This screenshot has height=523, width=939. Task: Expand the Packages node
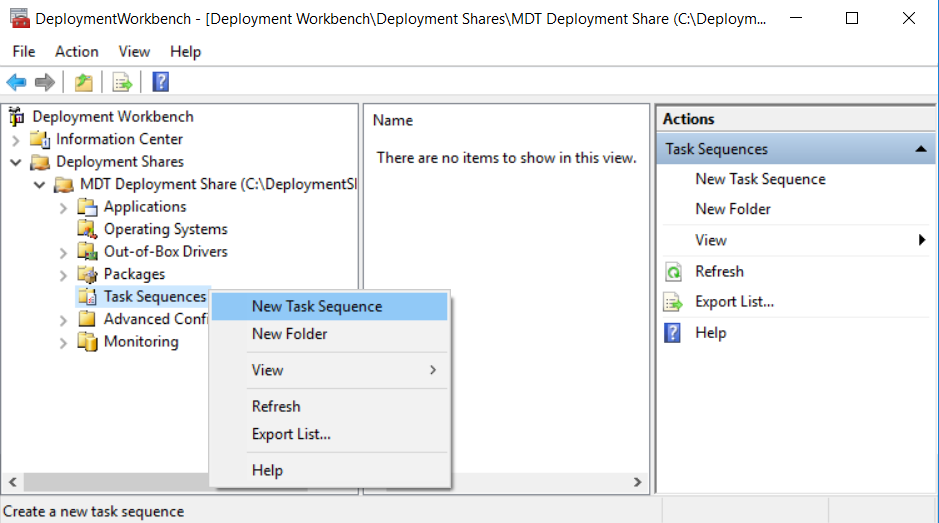[x=63, y=276]
